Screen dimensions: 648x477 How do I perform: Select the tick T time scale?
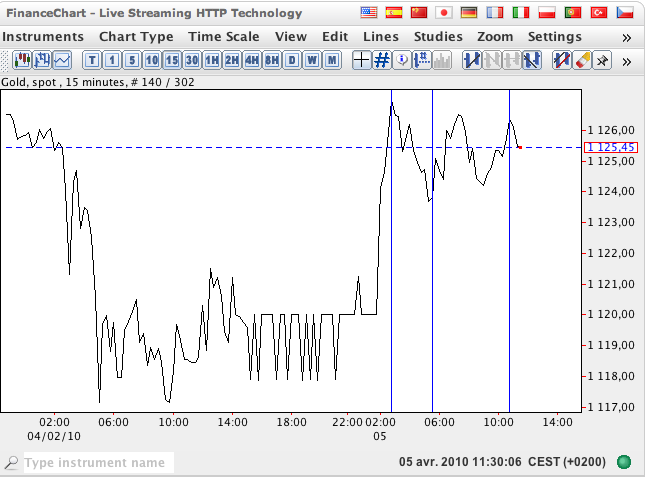pyautogui.click(x=92, y=60)
